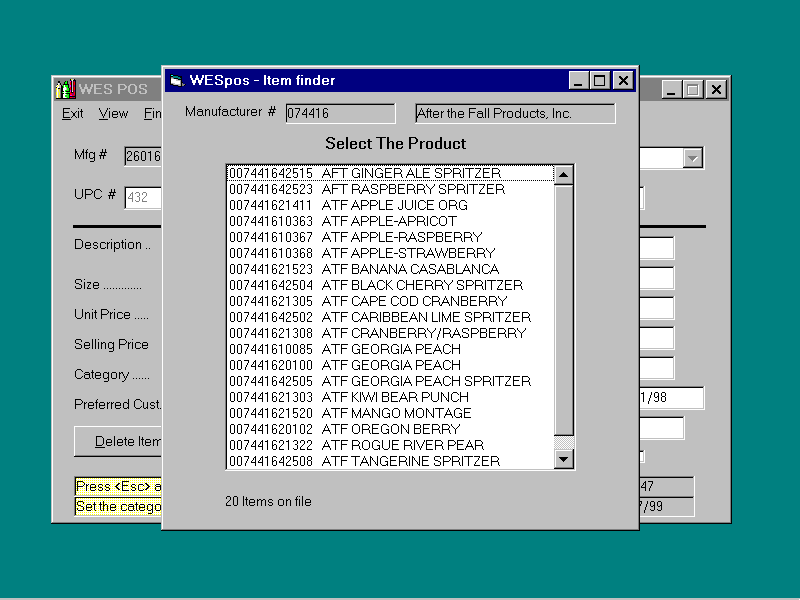Image resolution: width=800 pixels, height=600 pixels.
Task: Click the date field ending in 1/98
Action: click(x=671, y=397)
